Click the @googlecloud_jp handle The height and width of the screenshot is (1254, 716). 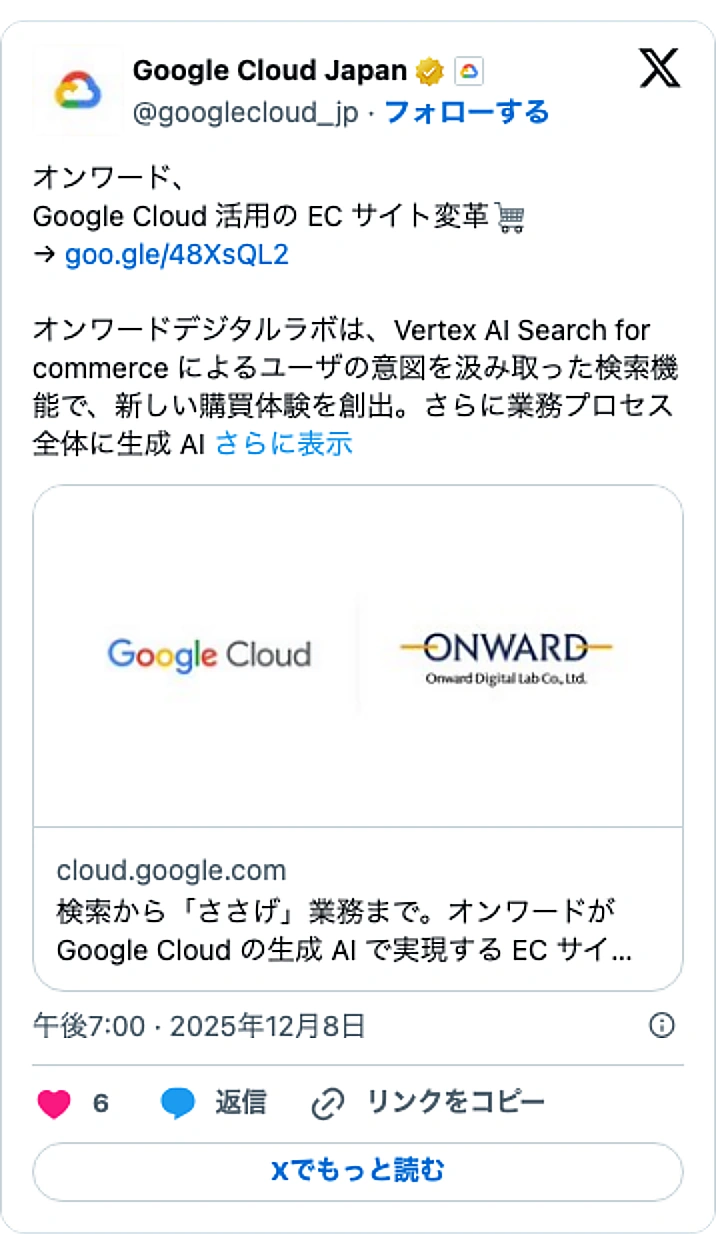(244, 113)
